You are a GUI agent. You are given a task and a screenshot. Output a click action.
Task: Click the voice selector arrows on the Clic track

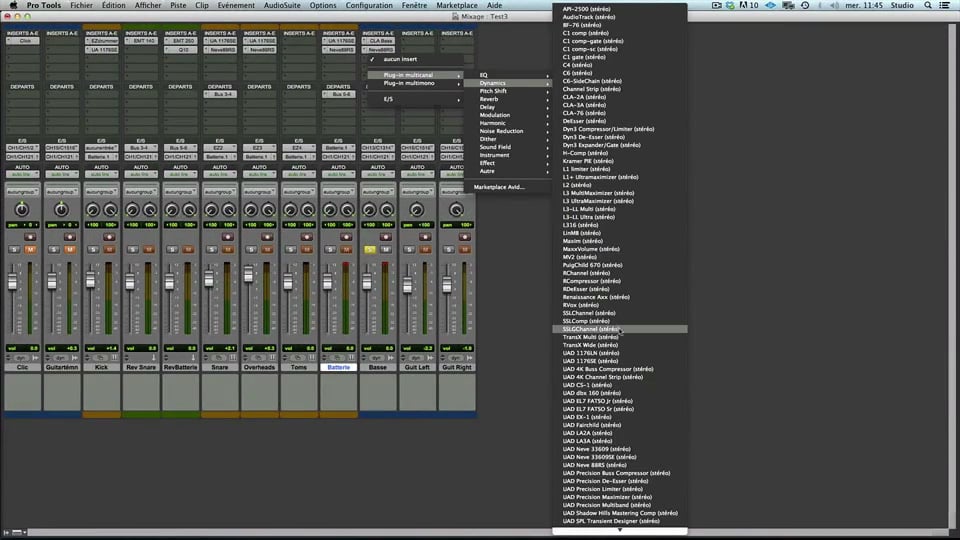pos(8,358)
